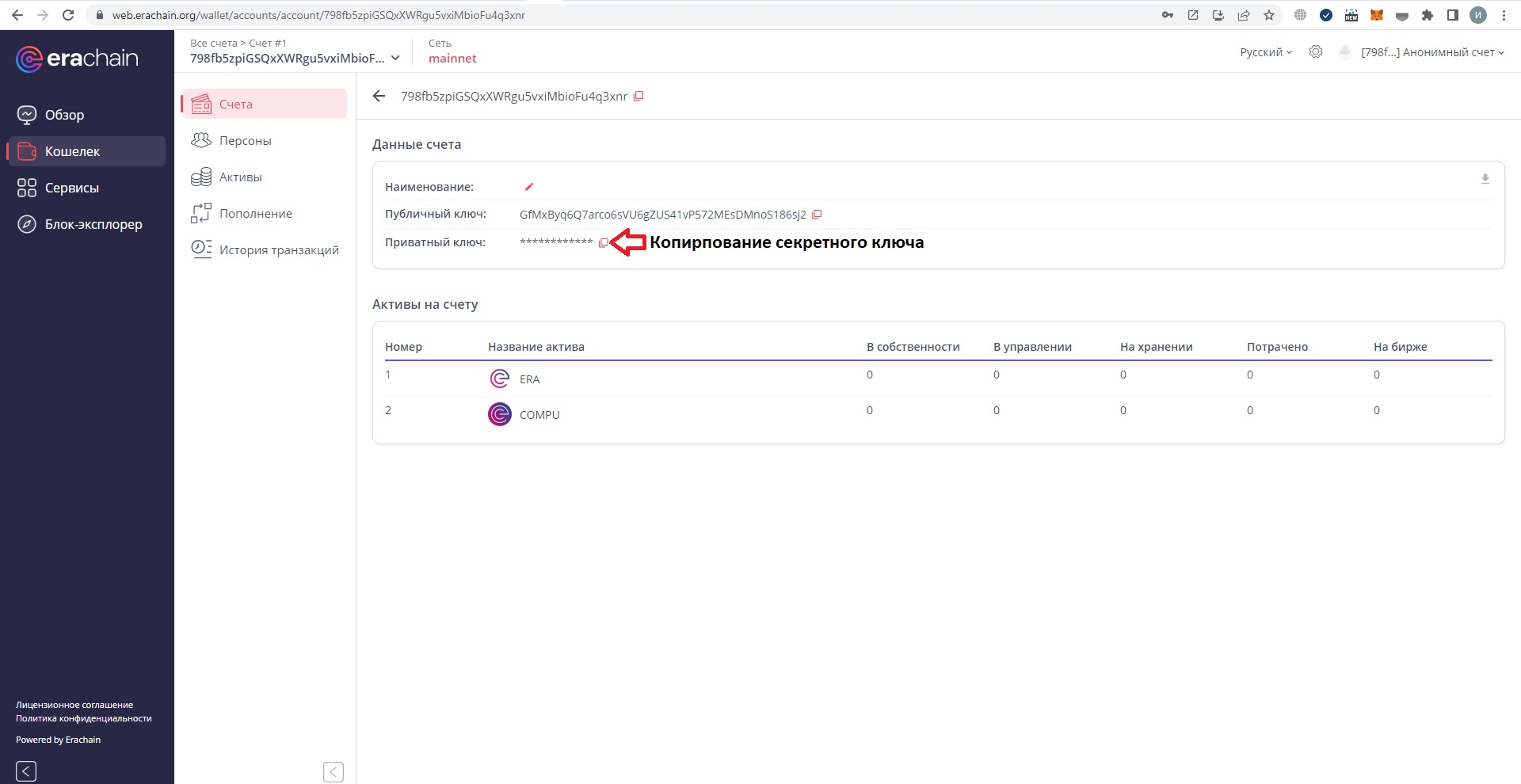Click the Erachain logo
The height and width of the screenshot is (784, 1521).
(x=77, y=59)
